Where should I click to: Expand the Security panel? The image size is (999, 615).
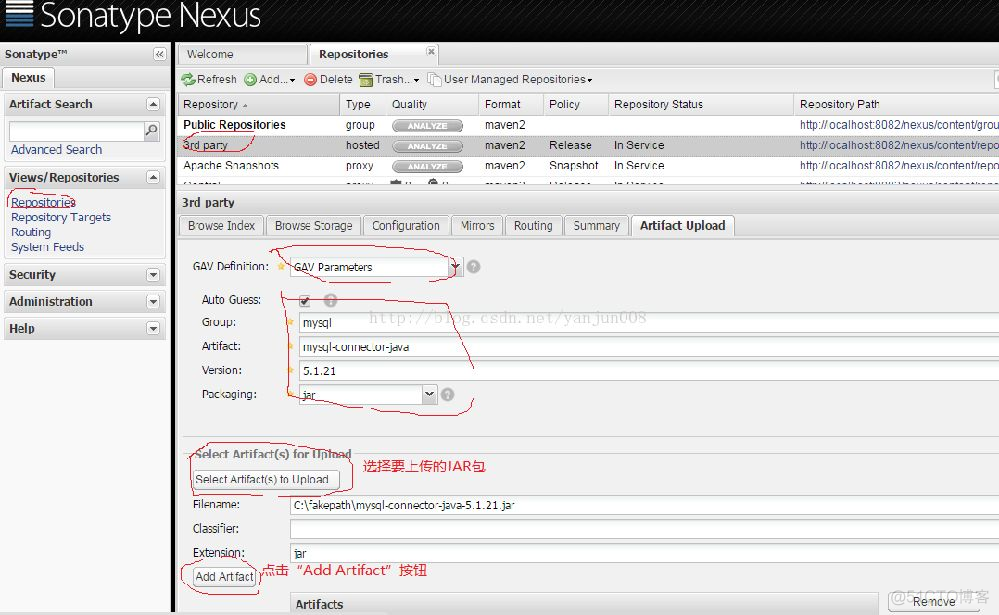[x=153, y=275]
